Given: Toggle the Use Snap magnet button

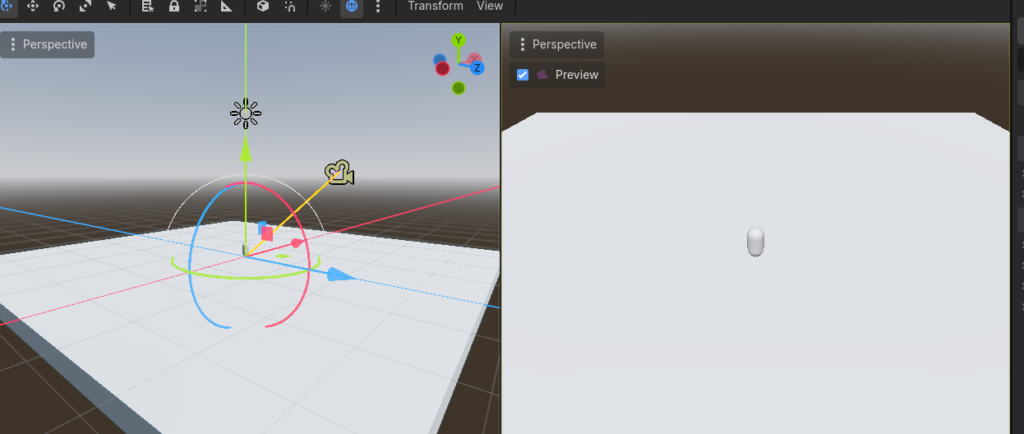Looking at the screenshot, I should 289,6.
